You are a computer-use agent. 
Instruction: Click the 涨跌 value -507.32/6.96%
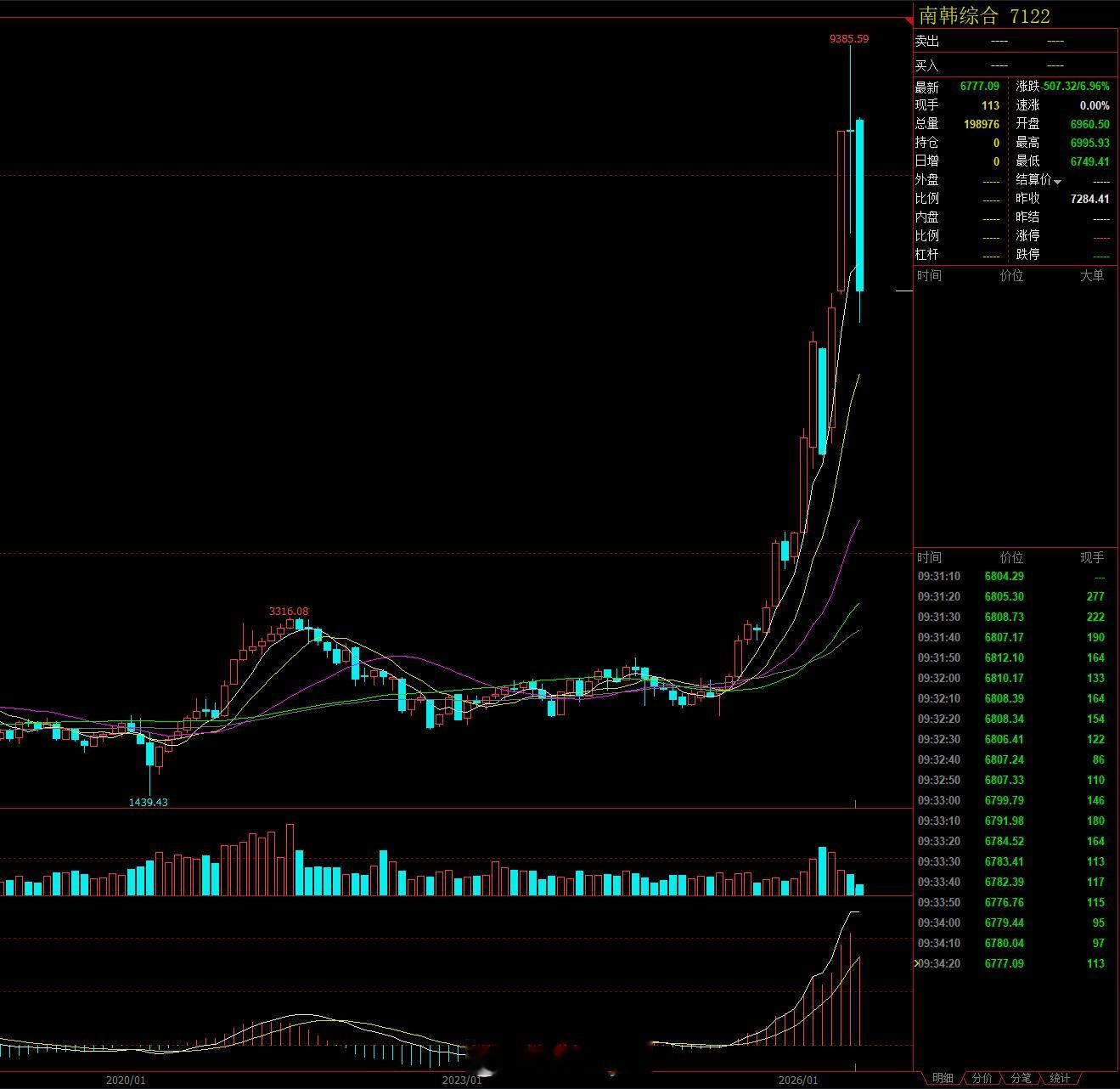pyautogui.click(x=1076, y=87)
